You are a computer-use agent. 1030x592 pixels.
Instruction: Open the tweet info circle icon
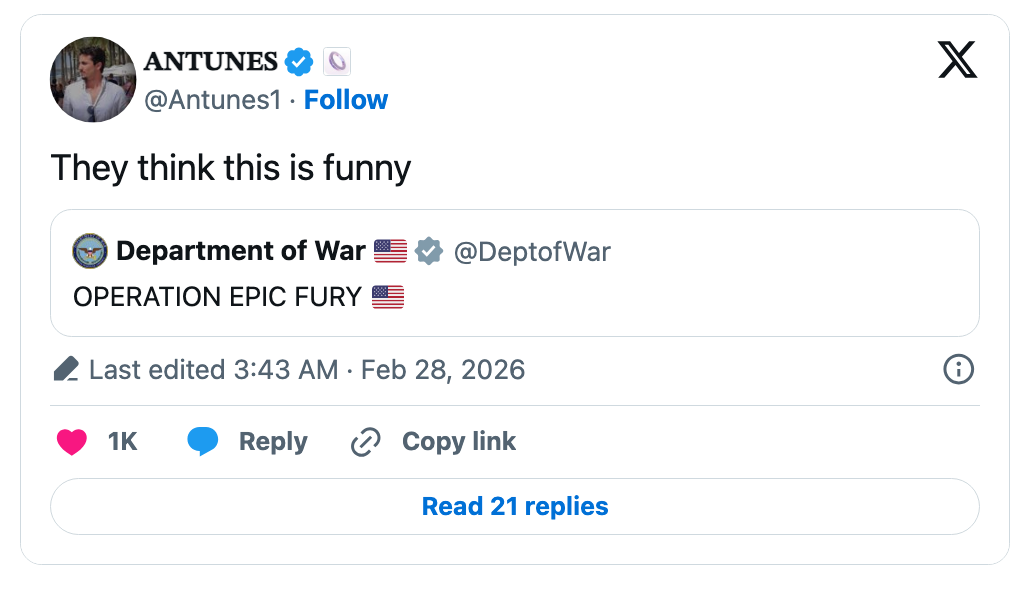point(958,370)
